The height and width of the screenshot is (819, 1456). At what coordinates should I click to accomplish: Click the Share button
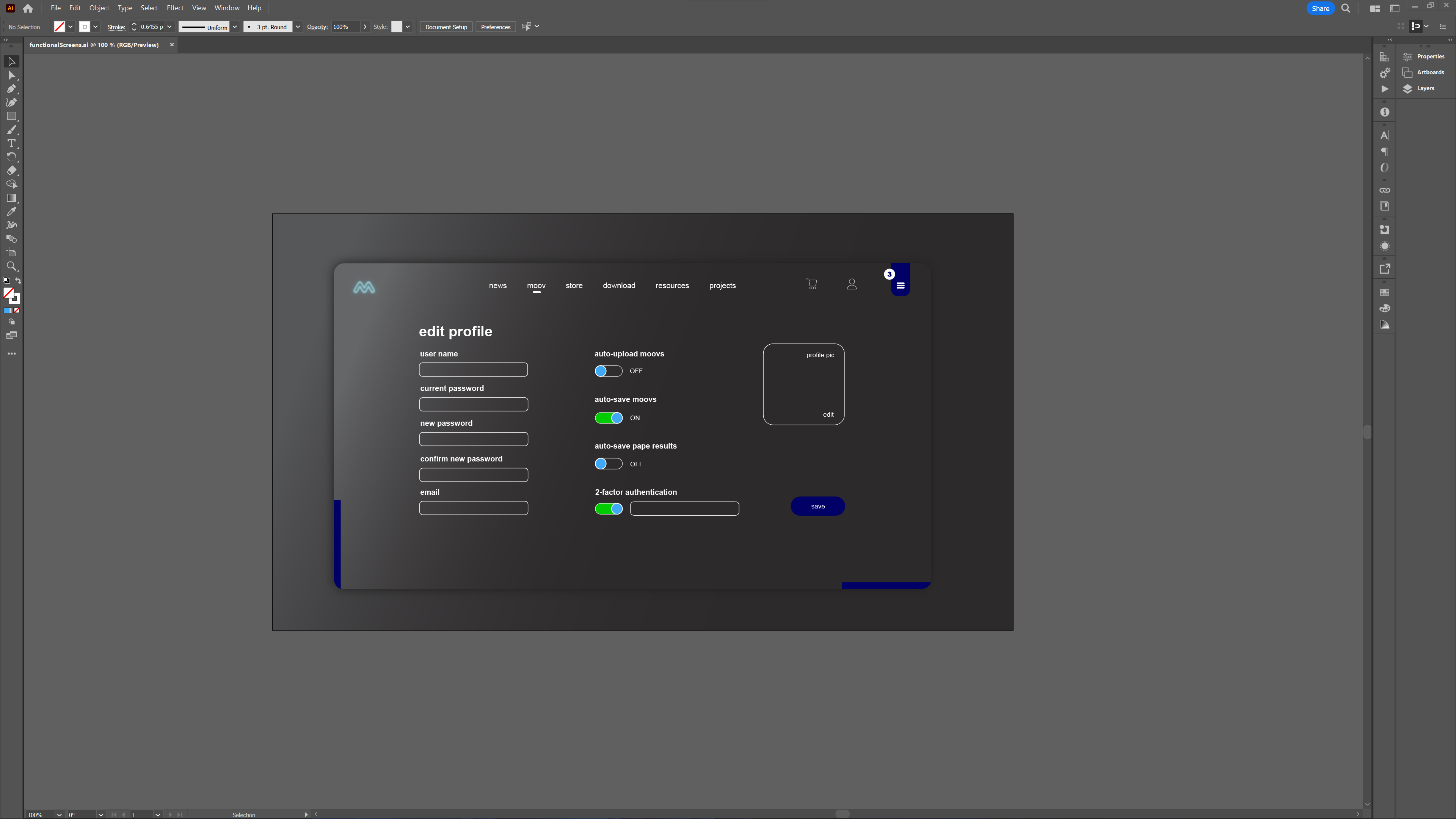(1320, 8)
